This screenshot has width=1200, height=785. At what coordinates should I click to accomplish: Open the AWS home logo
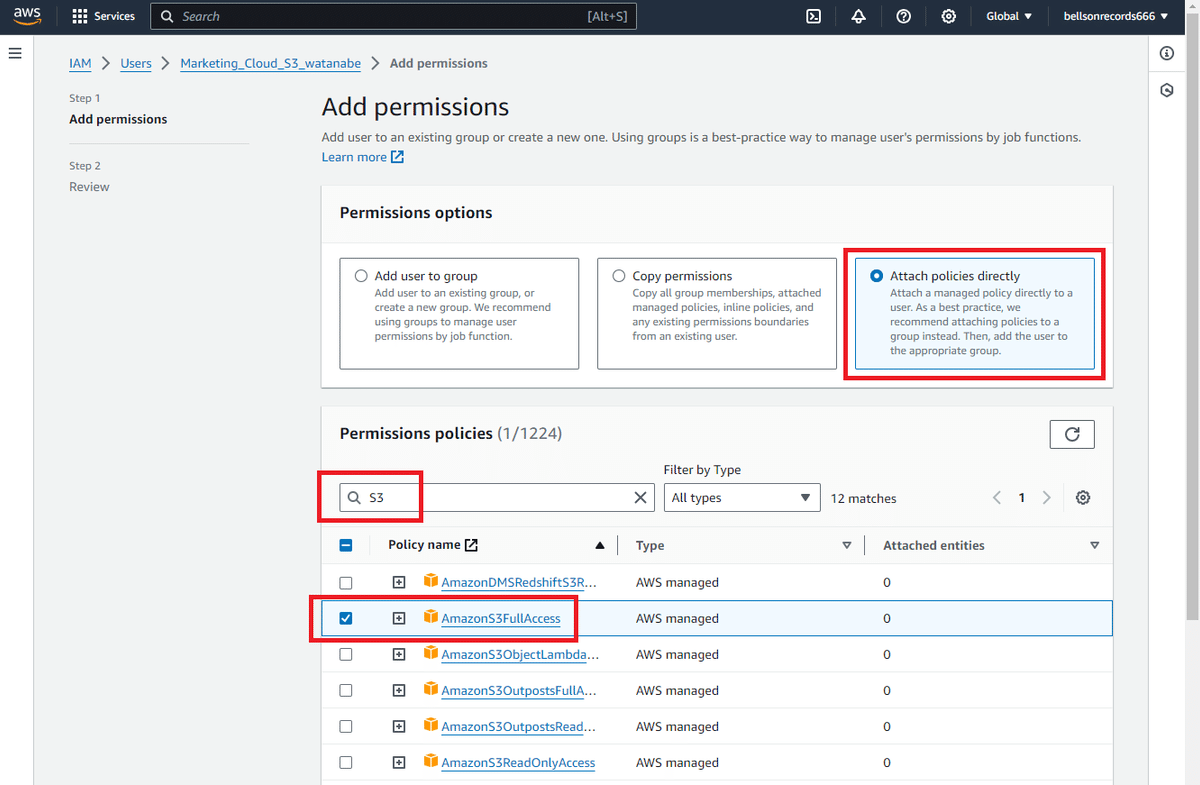click(27, 16)
